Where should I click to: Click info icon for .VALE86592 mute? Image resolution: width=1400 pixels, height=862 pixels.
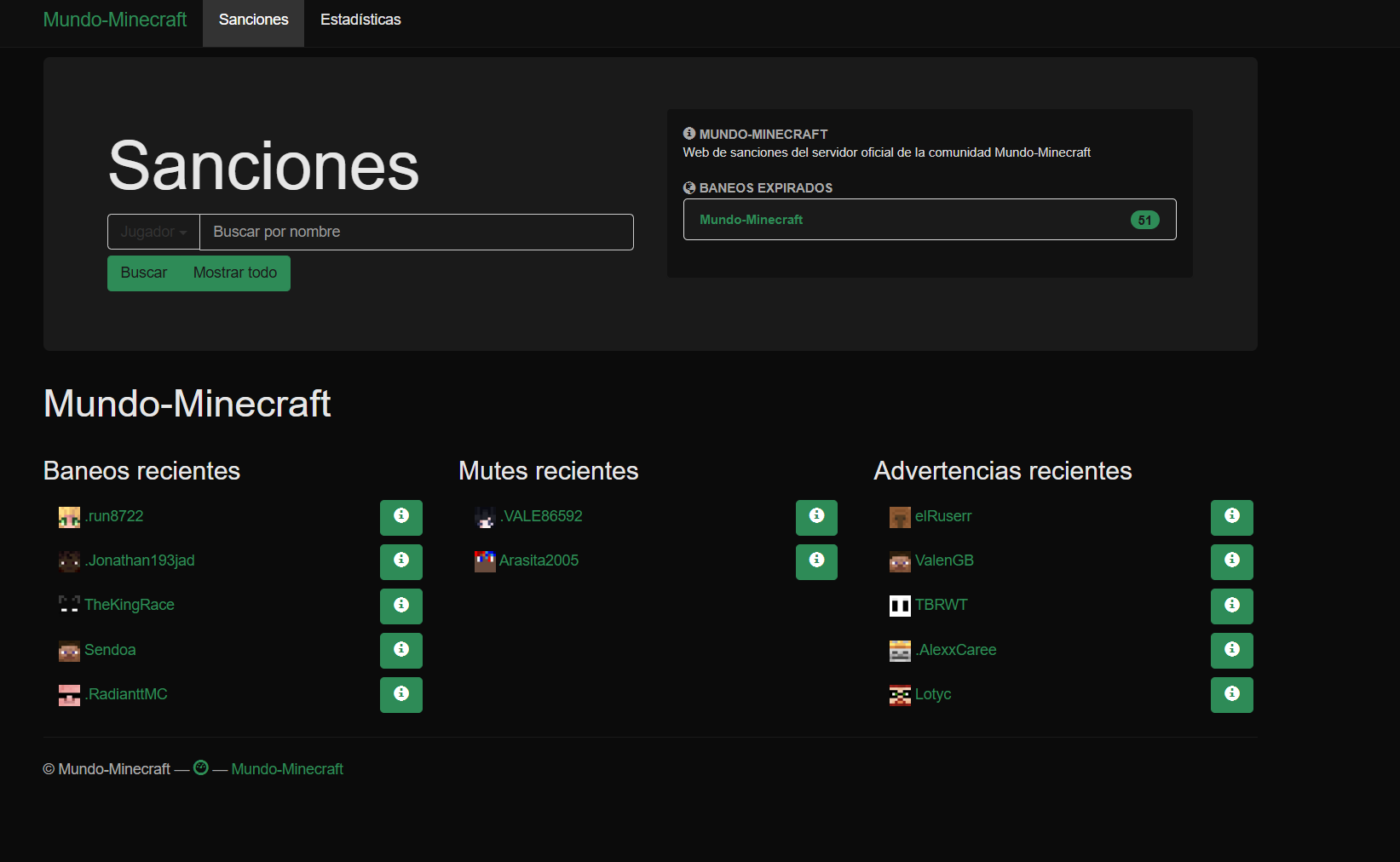(x=816, y=517)
